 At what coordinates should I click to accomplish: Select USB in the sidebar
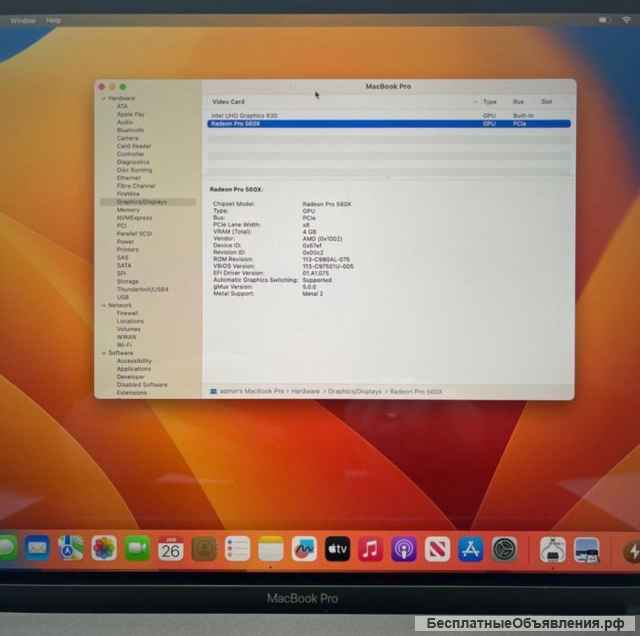[122, 297]
